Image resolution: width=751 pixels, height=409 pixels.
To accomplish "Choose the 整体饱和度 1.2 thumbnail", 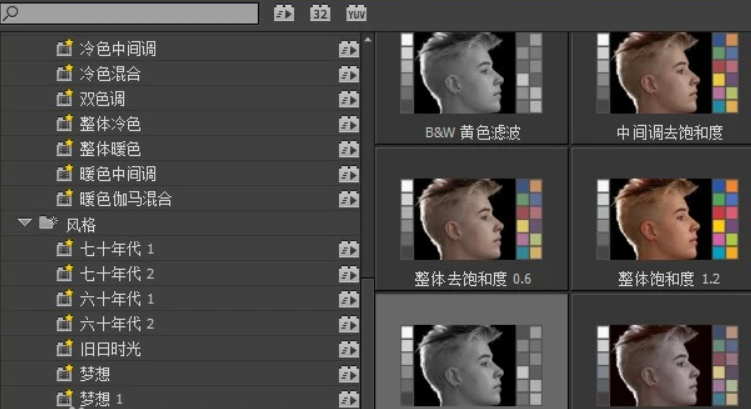I will pos(667,219).
